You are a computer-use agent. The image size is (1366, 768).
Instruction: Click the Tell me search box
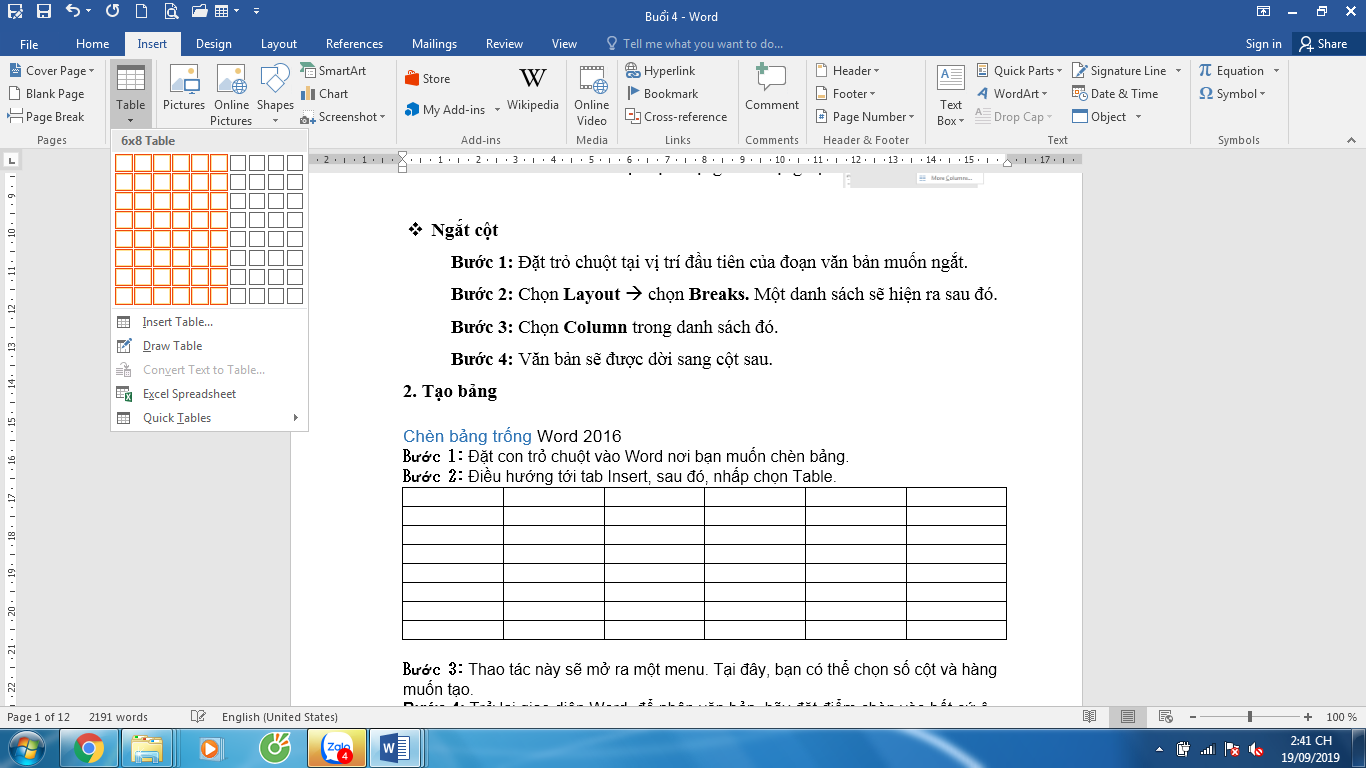tap(694, 44)
